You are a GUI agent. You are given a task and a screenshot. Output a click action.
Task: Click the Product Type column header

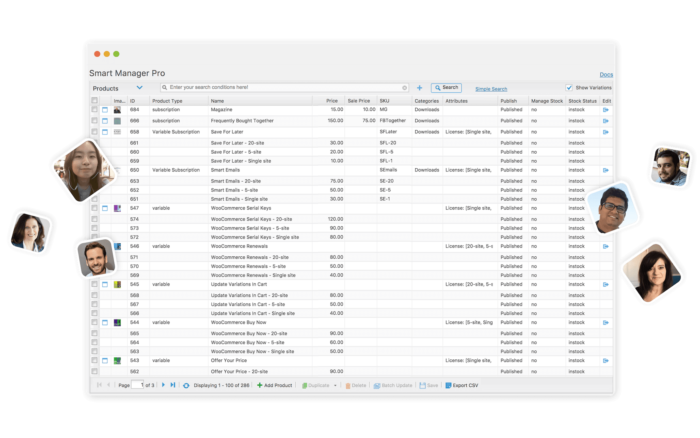(x=167, y=100)
